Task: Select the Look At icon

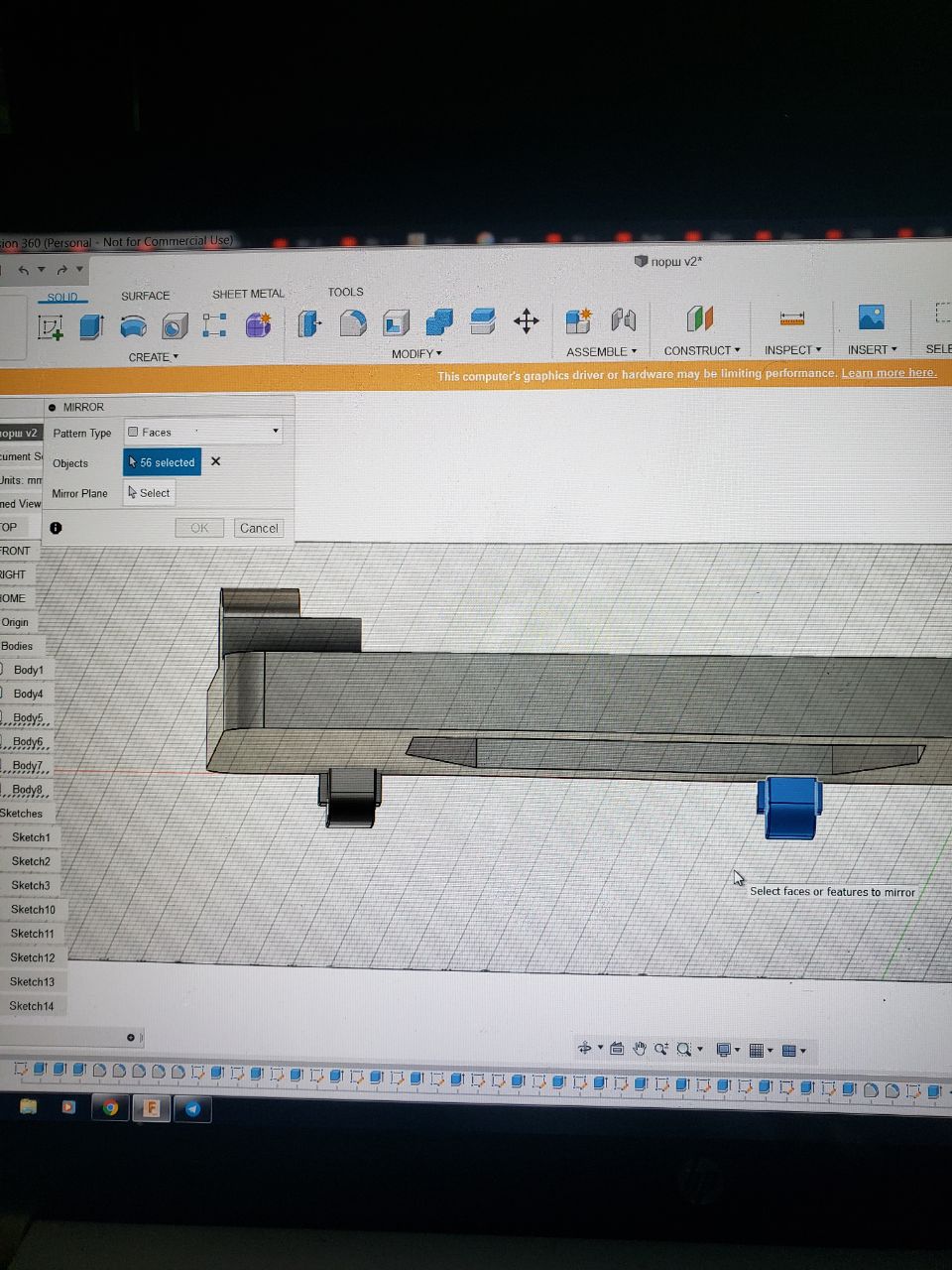Action: tap(617, 1048)
